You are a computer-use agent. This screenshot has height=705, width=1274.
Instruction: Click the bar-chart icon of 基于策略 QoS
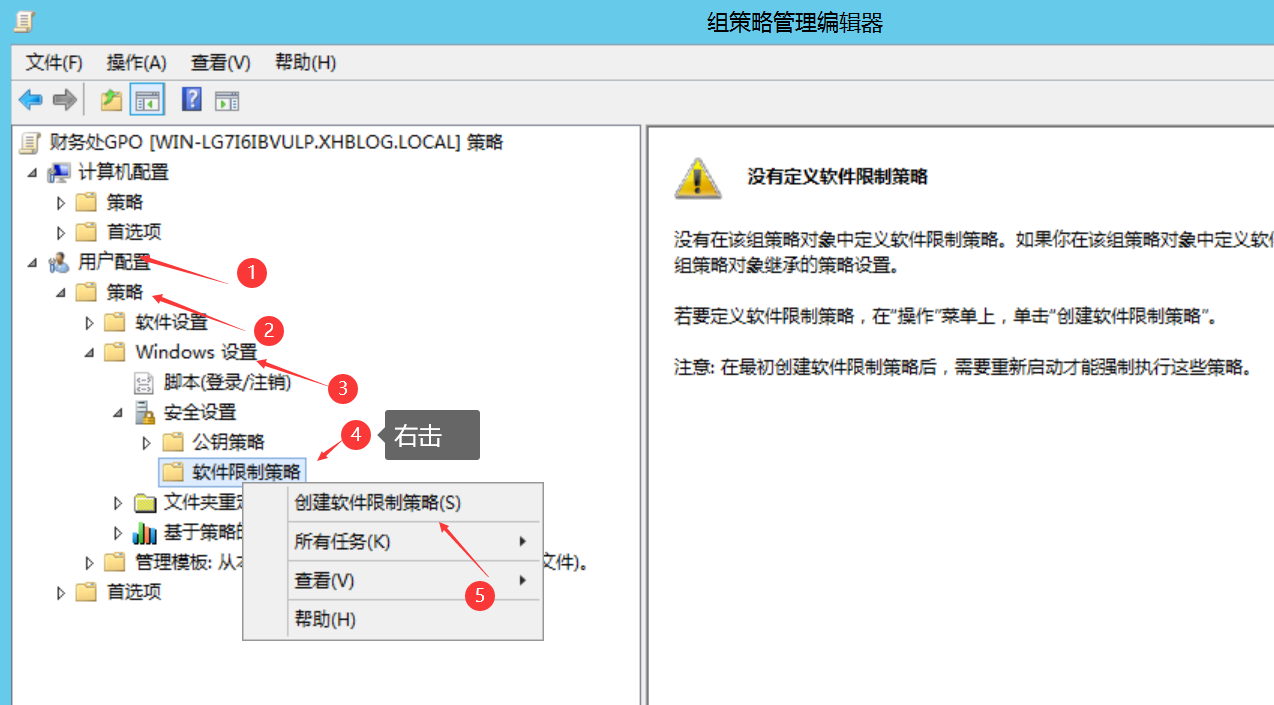click(146, 532)
